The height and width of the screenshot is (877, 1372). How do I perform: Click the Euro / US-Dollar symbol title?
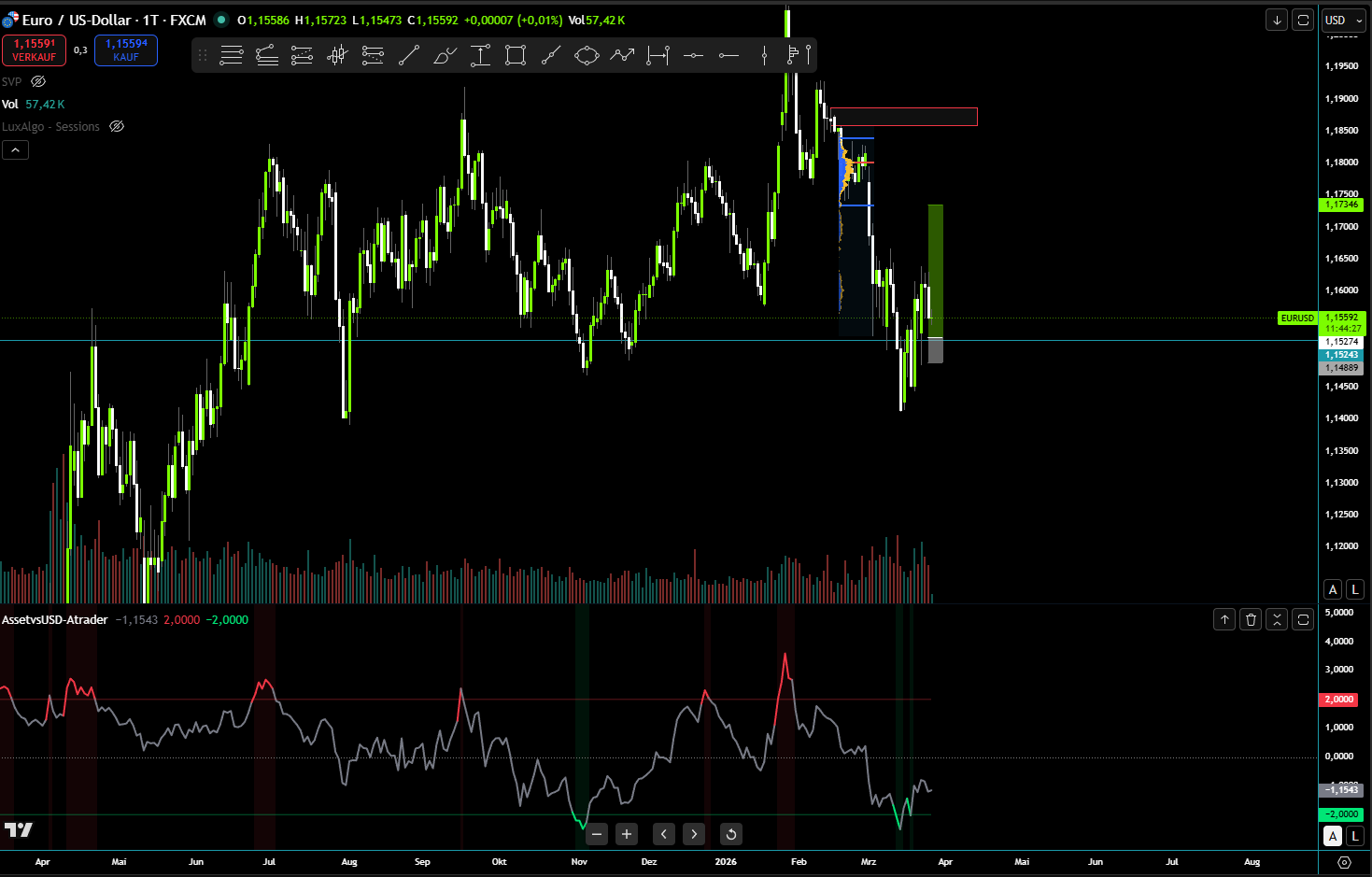click(x=75, y=20)
